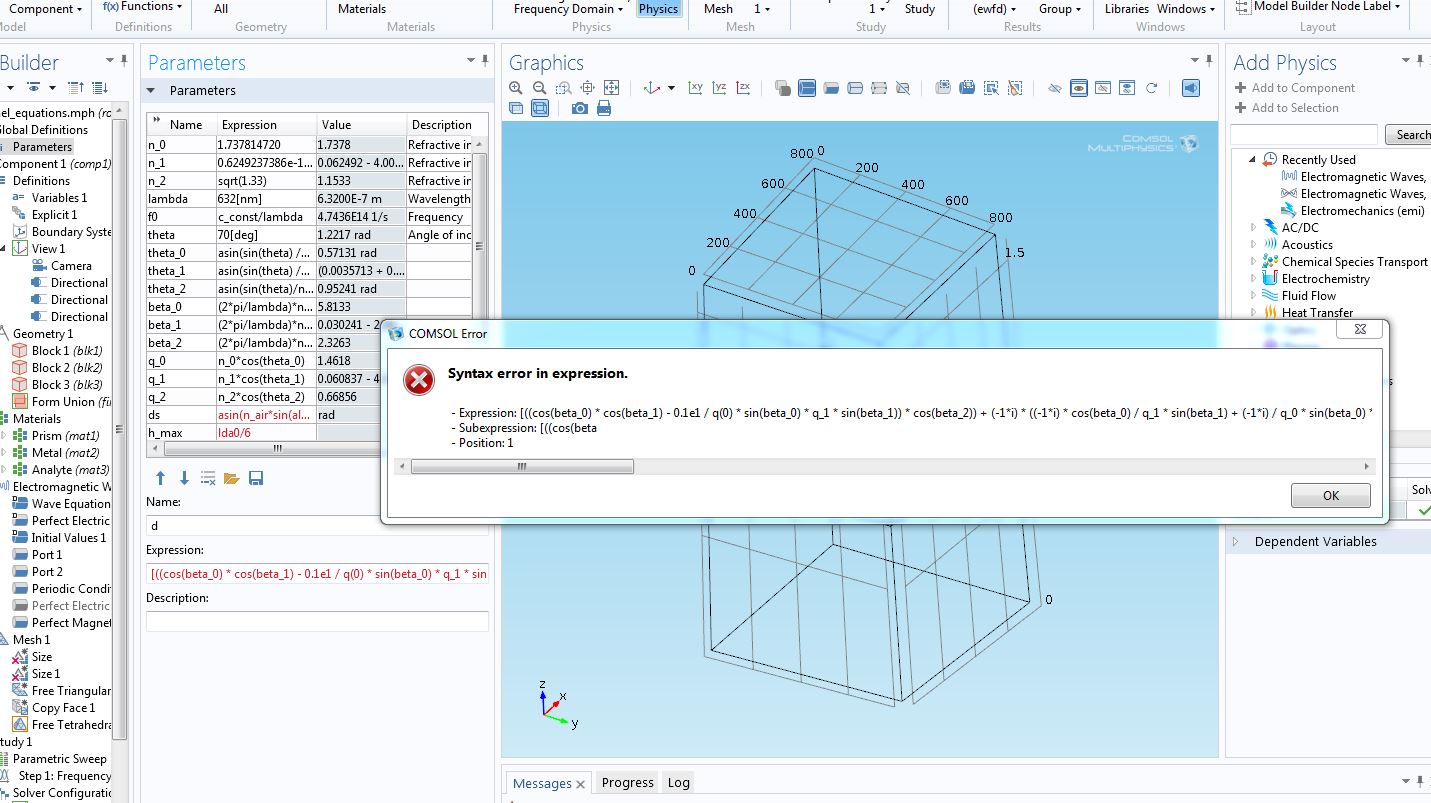Expand the Metal (mat2) material node
This screenshot has width=1431, height=803.
[x=4, y=453]
